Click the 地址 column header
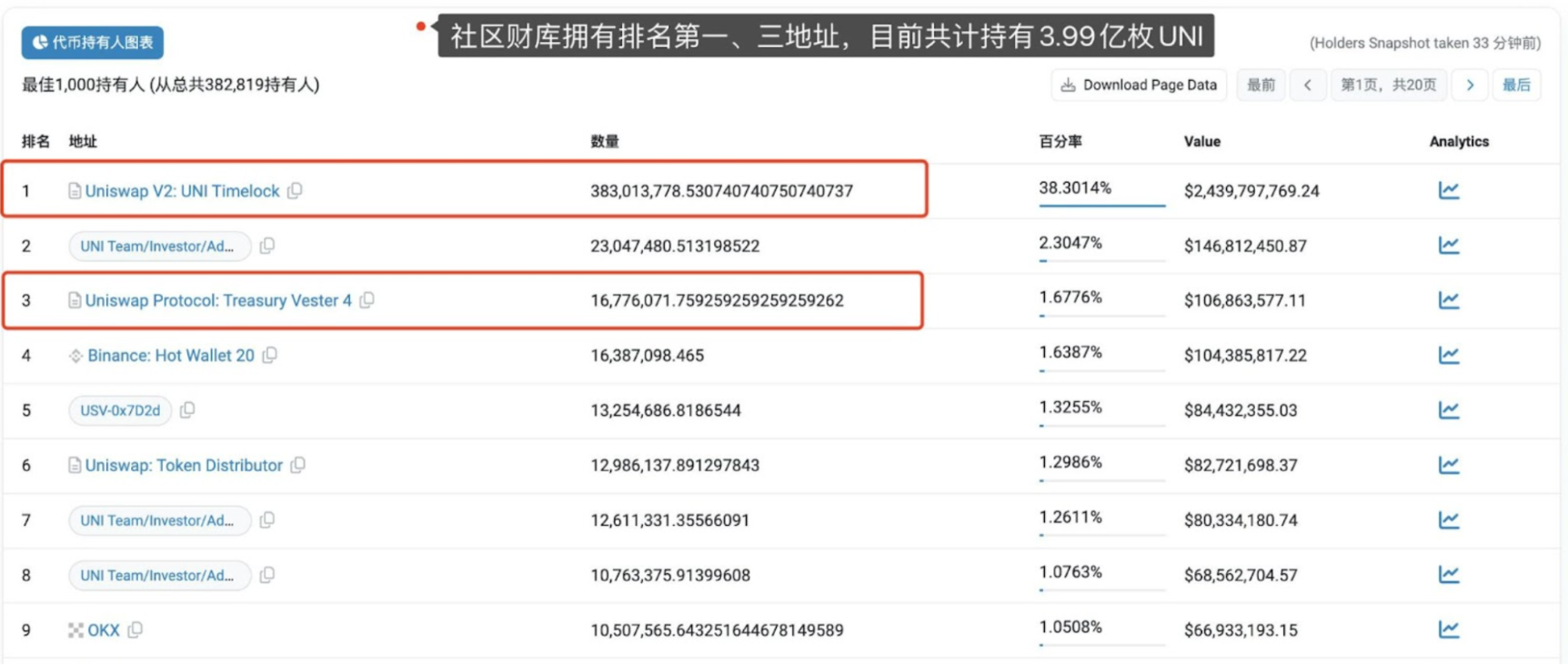 pyautogui.click(x=83, y=141)
